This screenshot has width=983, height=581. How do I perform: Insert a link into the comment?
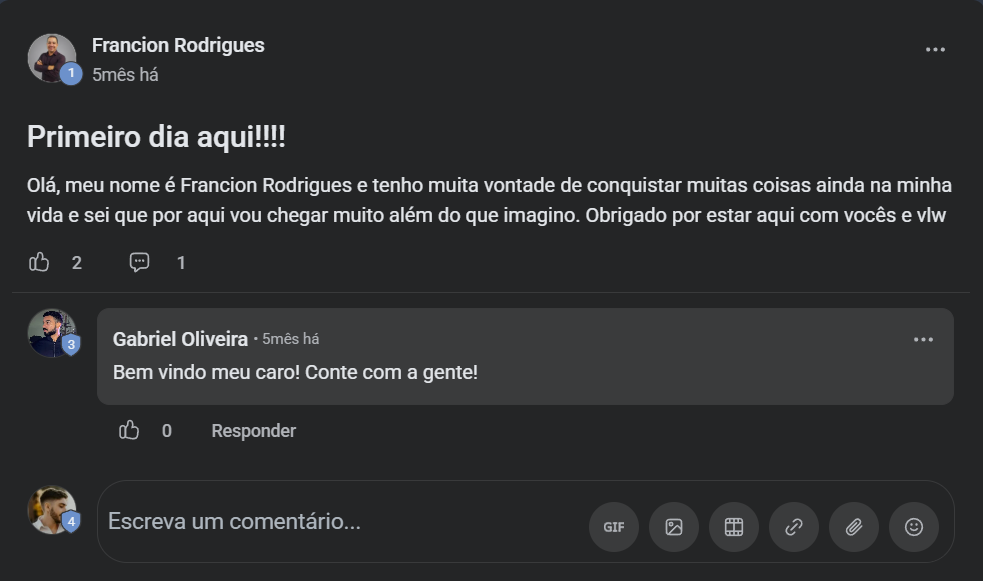point(794,527)
